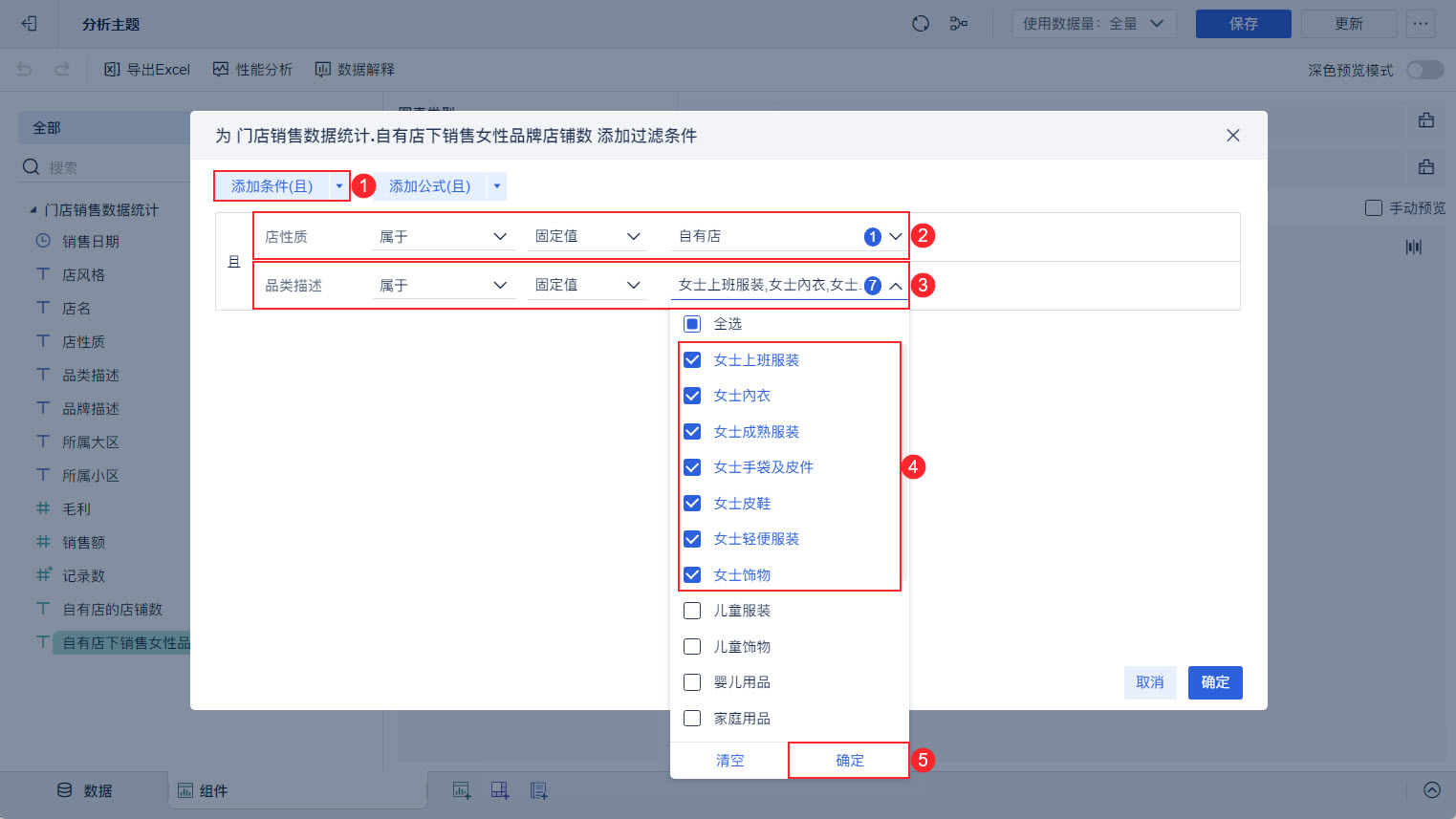
Task: Open the table relation view icon
Action: pos(959,24)
